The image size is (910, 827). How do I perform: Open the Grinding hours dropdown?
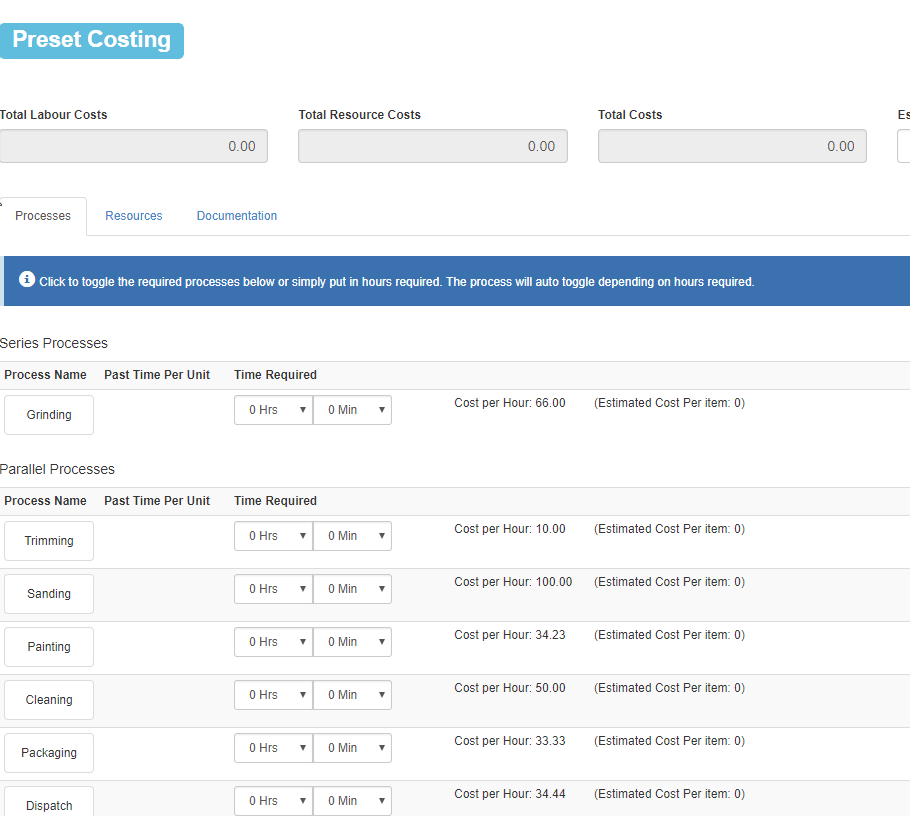273,410
